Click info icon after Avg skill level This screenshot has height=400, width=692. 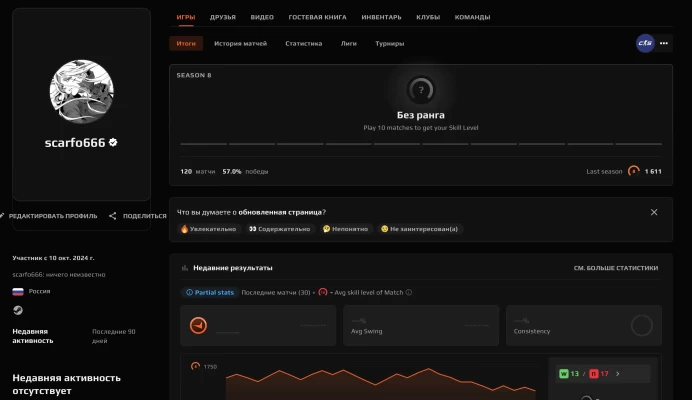coord(409,292)
